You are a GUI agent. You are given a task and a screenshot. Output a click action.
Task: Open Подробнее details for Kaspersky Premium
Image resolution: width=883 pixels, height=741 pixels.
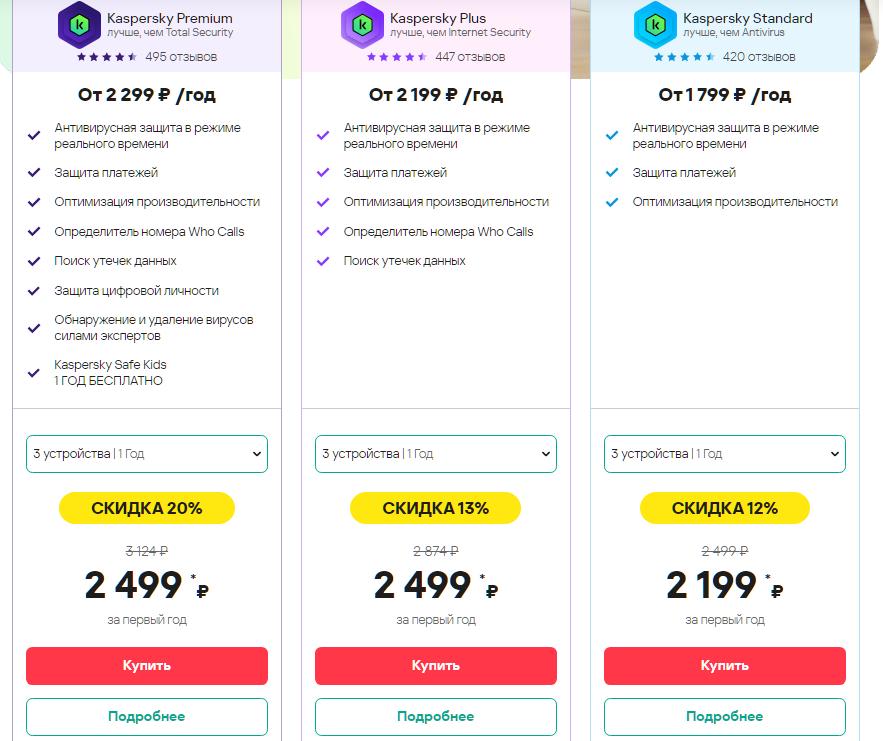tap(147, 716)
